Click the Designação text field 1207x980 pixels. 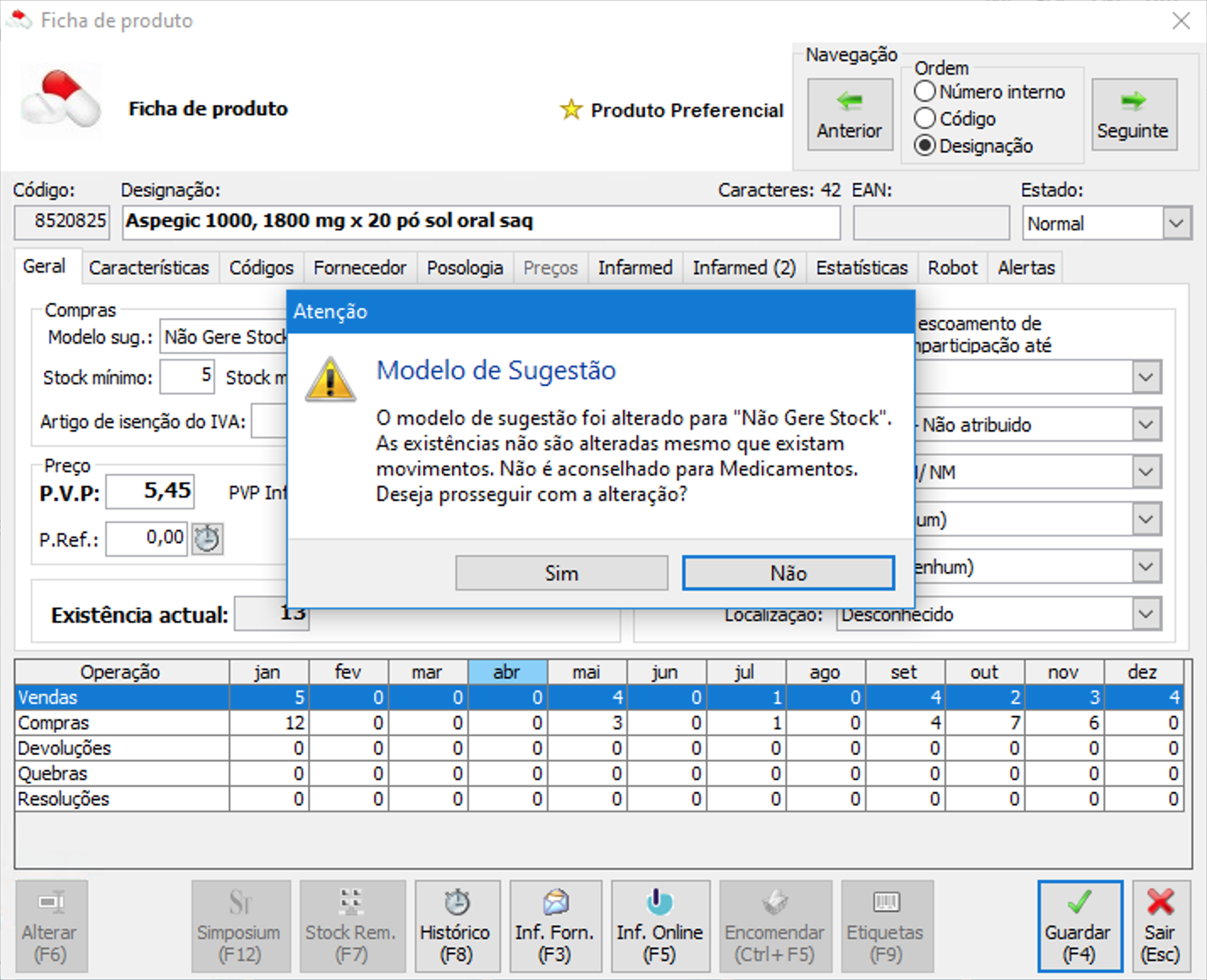point(480,222)
